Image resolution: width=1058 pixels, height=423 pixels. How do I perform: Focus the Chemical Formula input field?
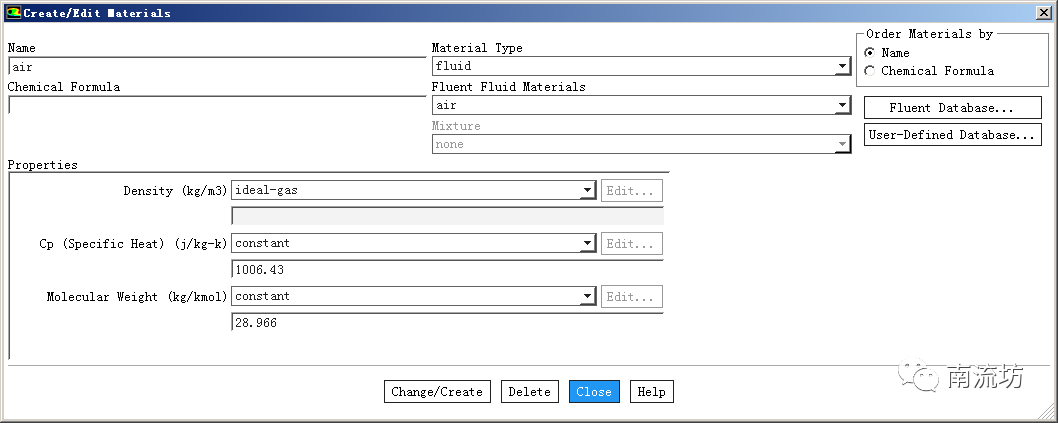click(x=215, y=105)
